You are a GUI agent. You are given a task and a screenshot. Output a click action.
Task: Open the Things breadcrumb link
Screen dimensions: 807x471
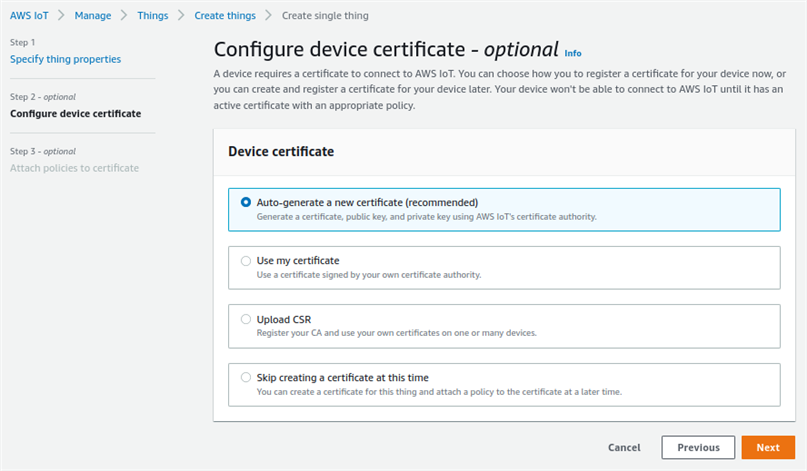152,16
